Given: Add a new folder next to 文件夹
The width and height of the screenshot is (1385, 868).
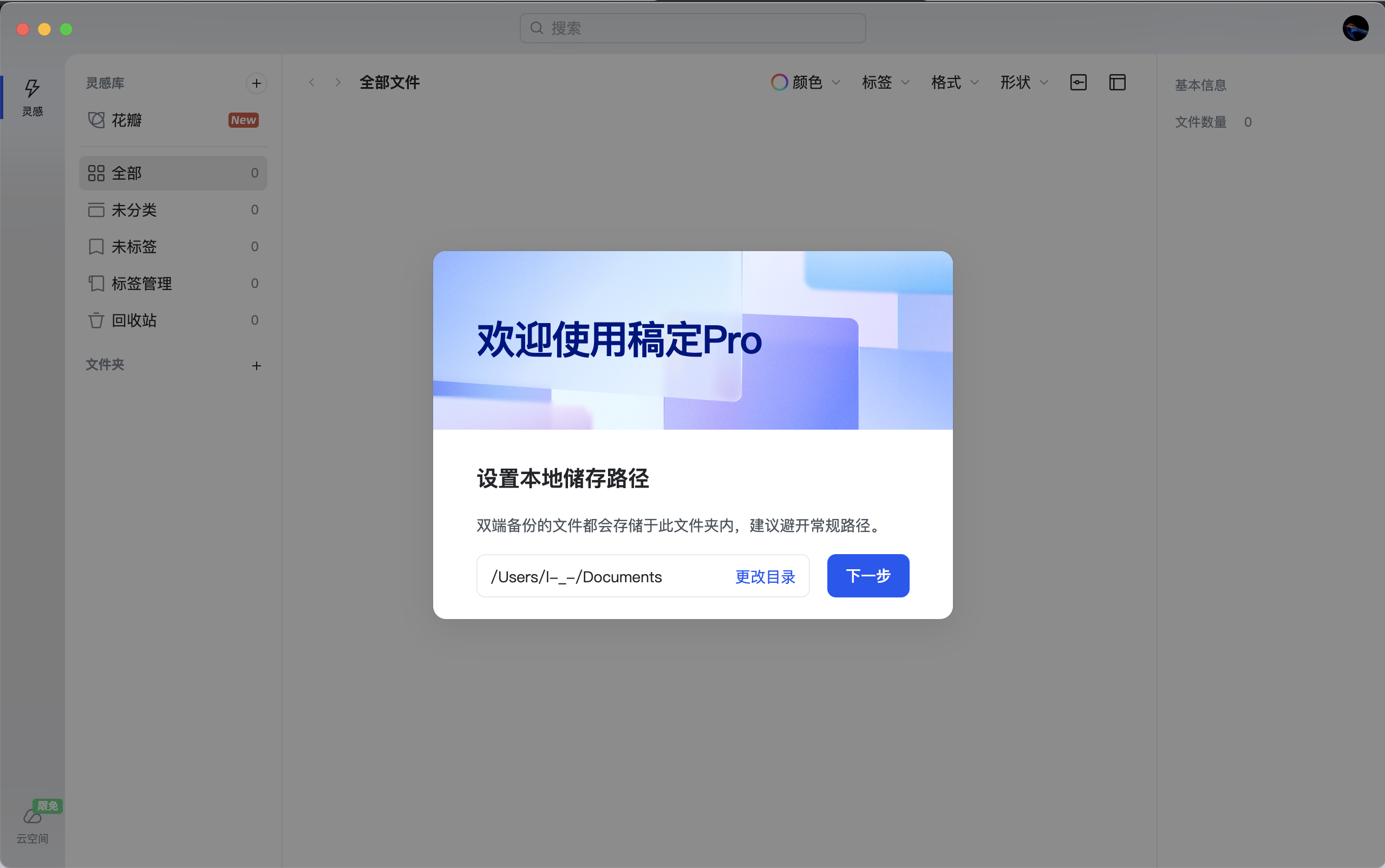Looking at the screenshot, I should [256, 366].
